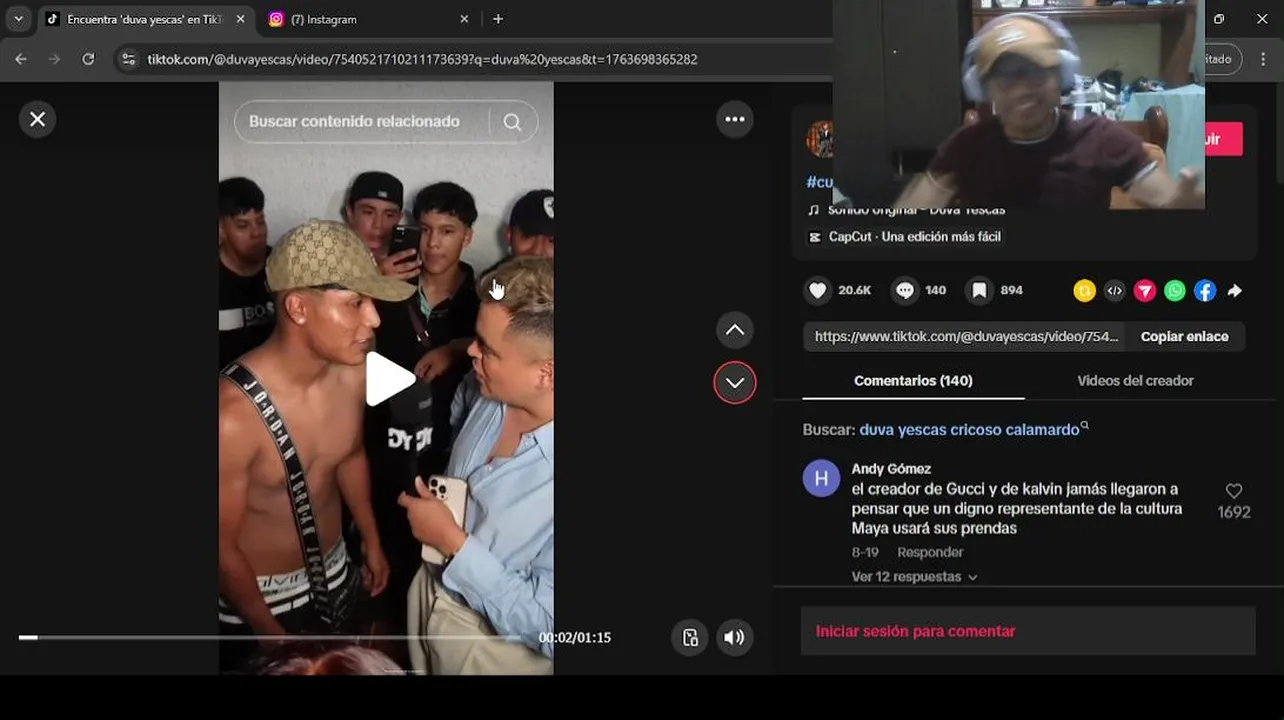Switch to 'Videos del creador' tab
The width and height of the screenshot is (1284, 720).
1135,381
